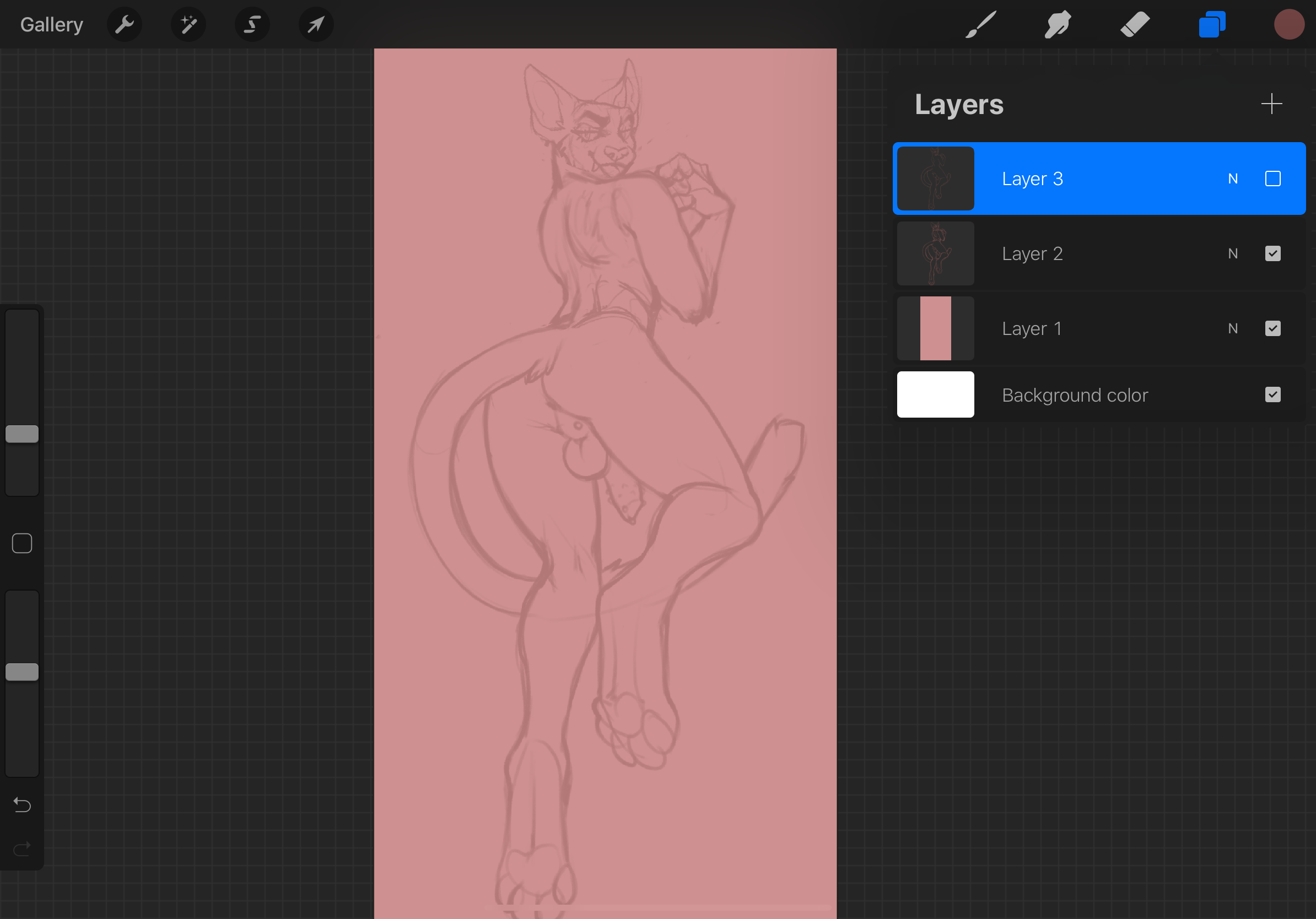Undo the last stroke
The width and height of the screenshot is (1316, 919).
click(x=22, y=805)
